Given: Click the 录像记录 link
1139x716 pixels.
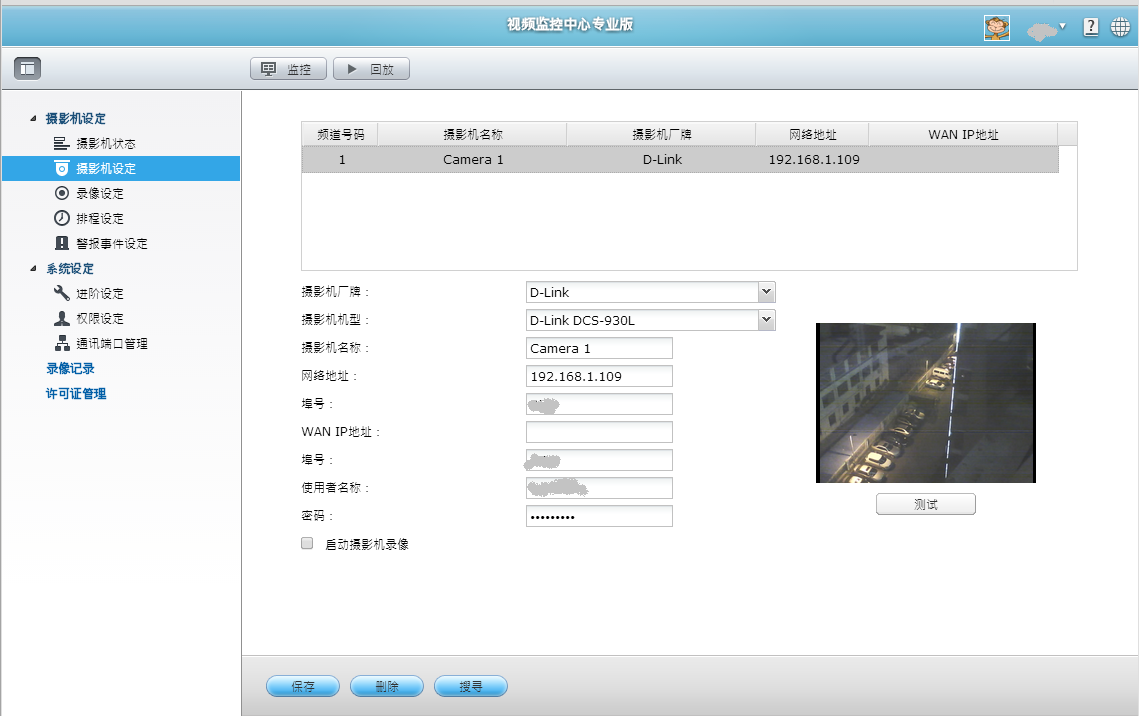Looking at the screenshot, I should click(x=70, y=369).
